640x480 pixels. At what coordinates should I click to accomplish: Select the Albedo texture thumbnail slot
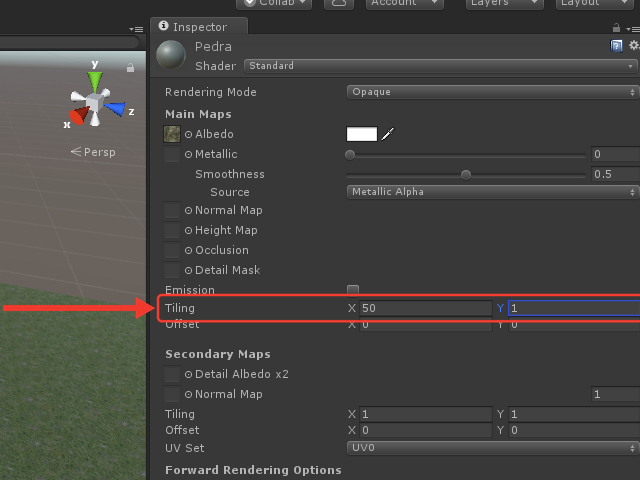click(172, 134)
